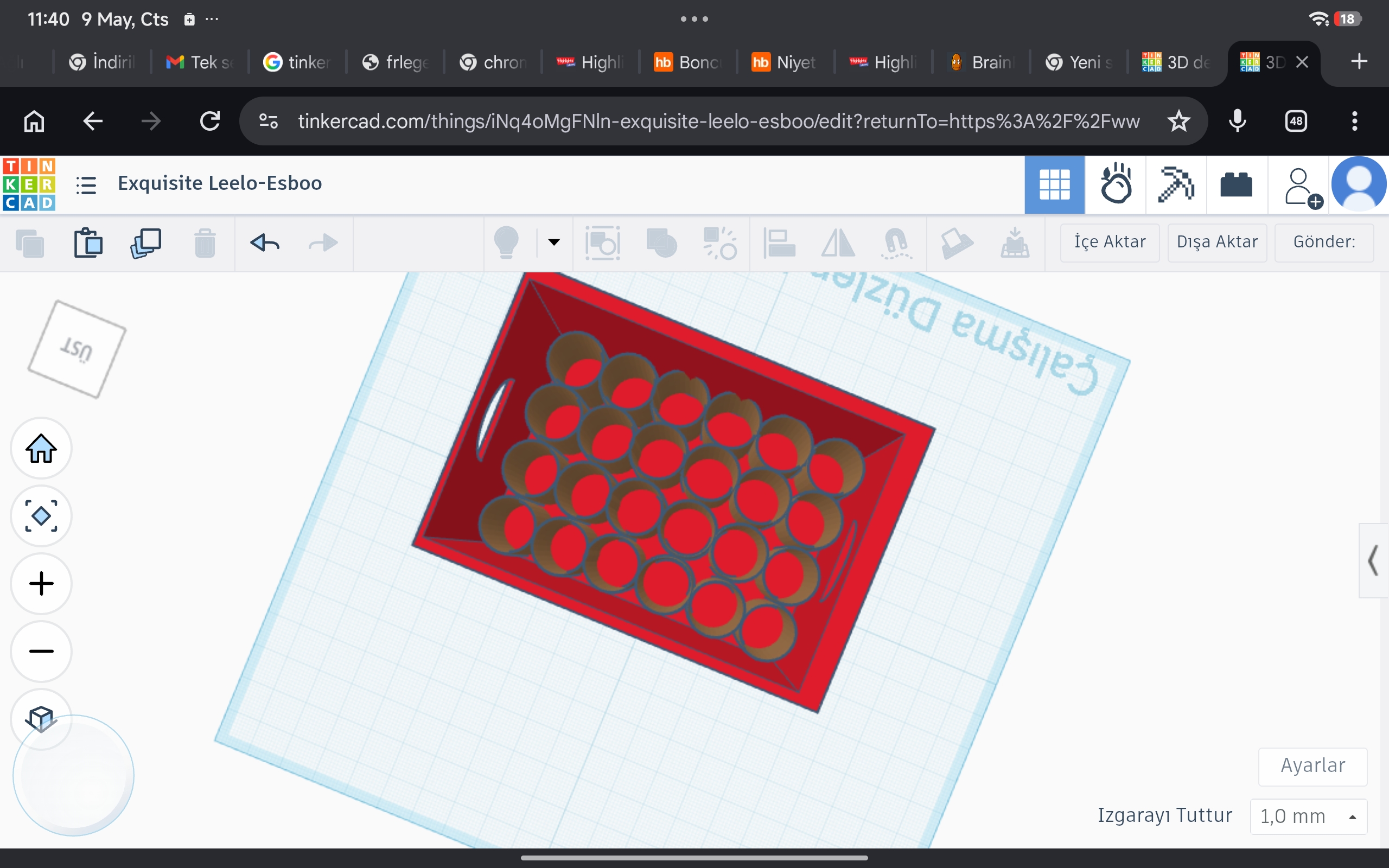
Task: Toggle orthographic and perspective view cube
Action: point(41,718)
